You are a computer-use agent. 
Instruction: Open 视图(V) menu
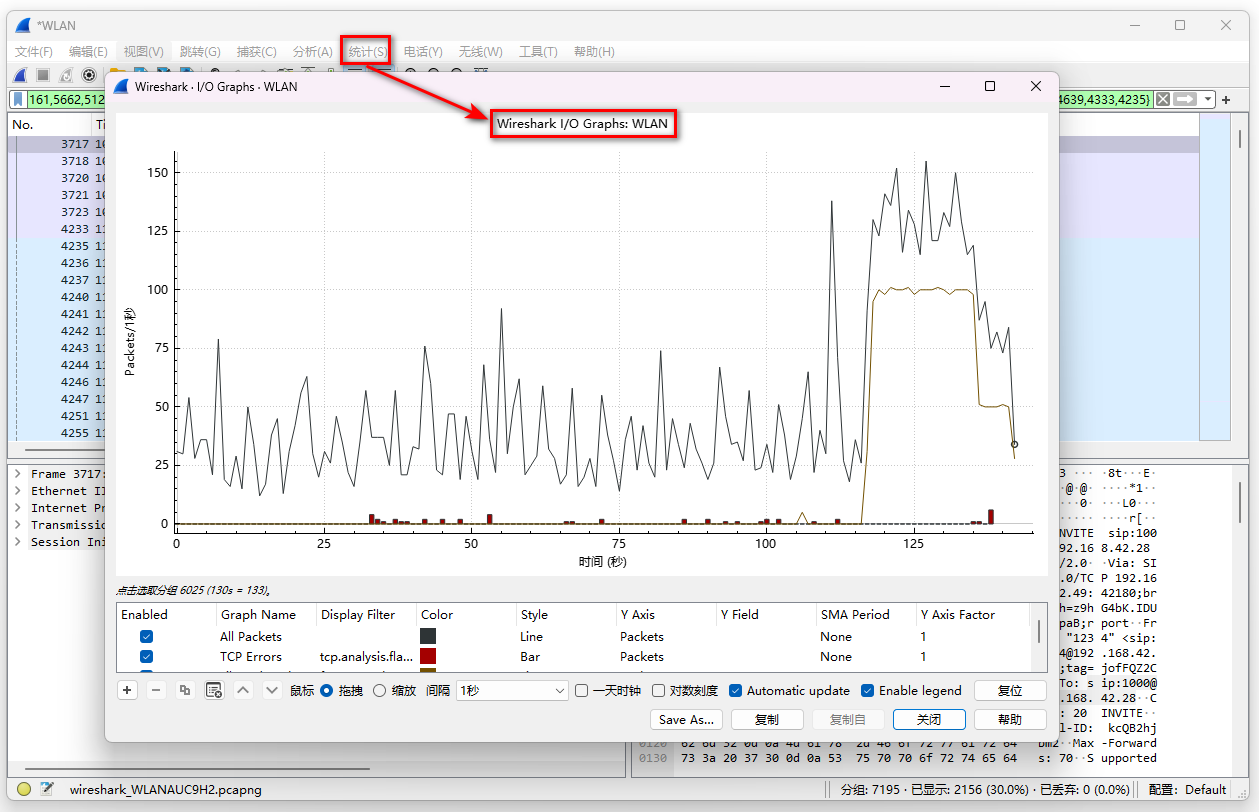pyautogui.click(x=144, y=52)
